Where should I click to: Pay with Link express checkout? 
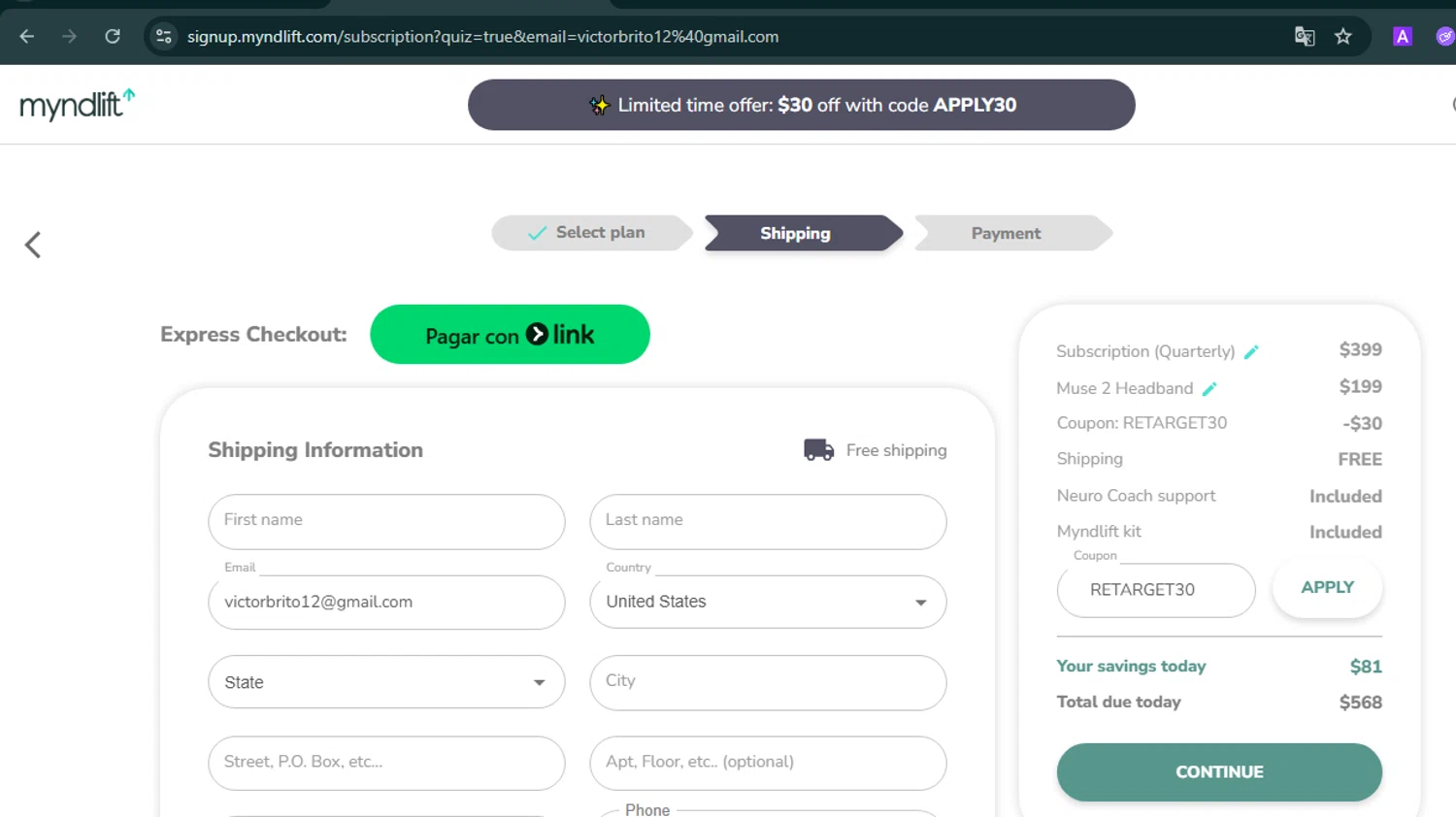pyautogui.click(x=510, y=335)
